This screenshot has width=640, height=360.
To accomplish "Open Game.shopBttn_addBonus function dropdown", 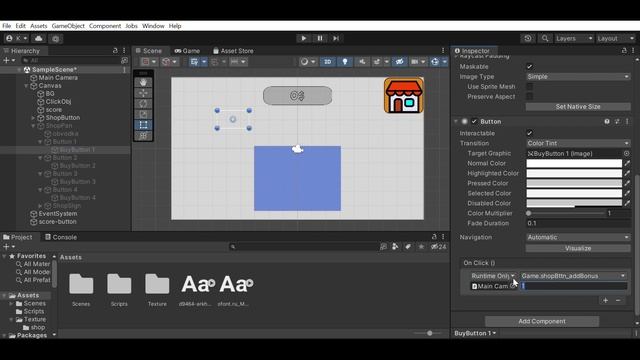I will 573,276.
